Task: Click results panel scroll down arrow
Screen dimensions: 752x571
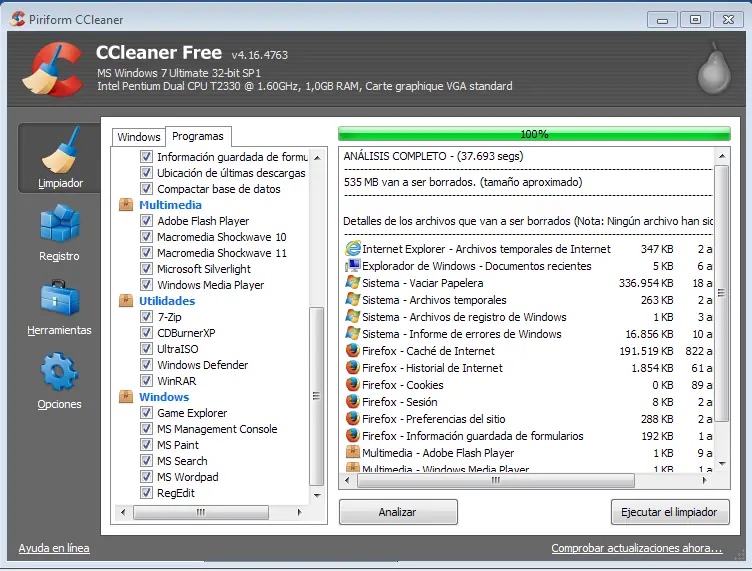Action: coord(722,464)
